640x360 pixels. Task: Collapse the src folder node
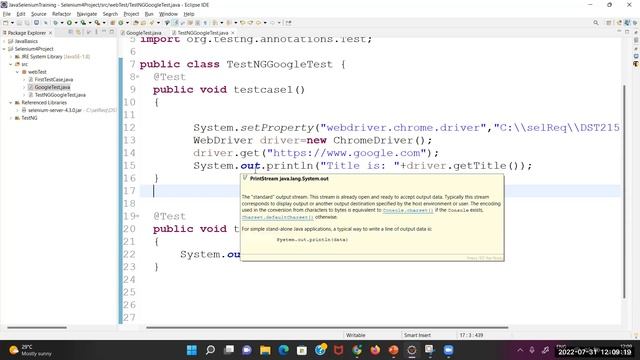pyautogui.click(x=11, y=64)
